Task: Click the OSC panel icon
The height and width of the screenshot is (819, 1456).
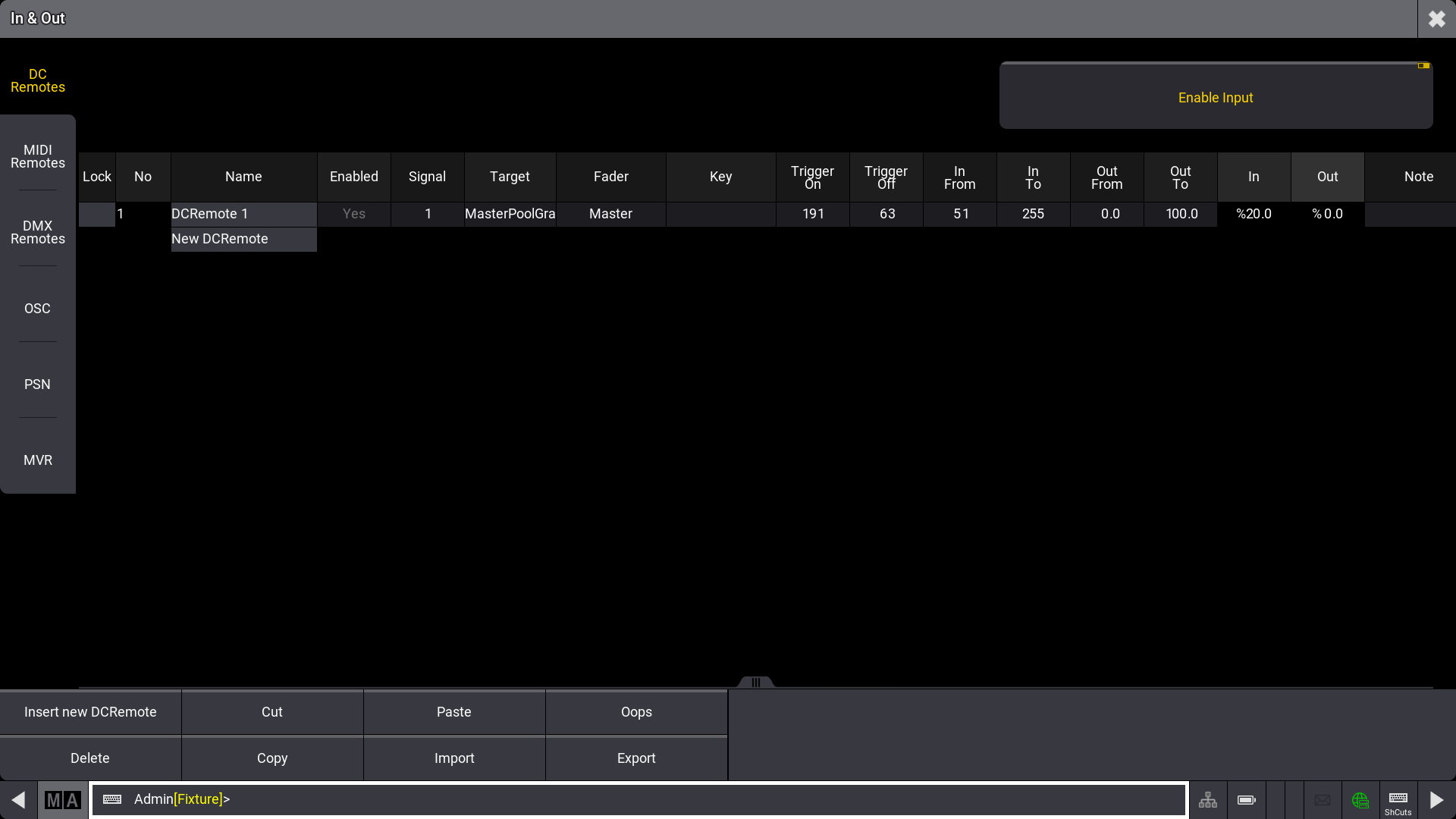Action: coord(37,307)
